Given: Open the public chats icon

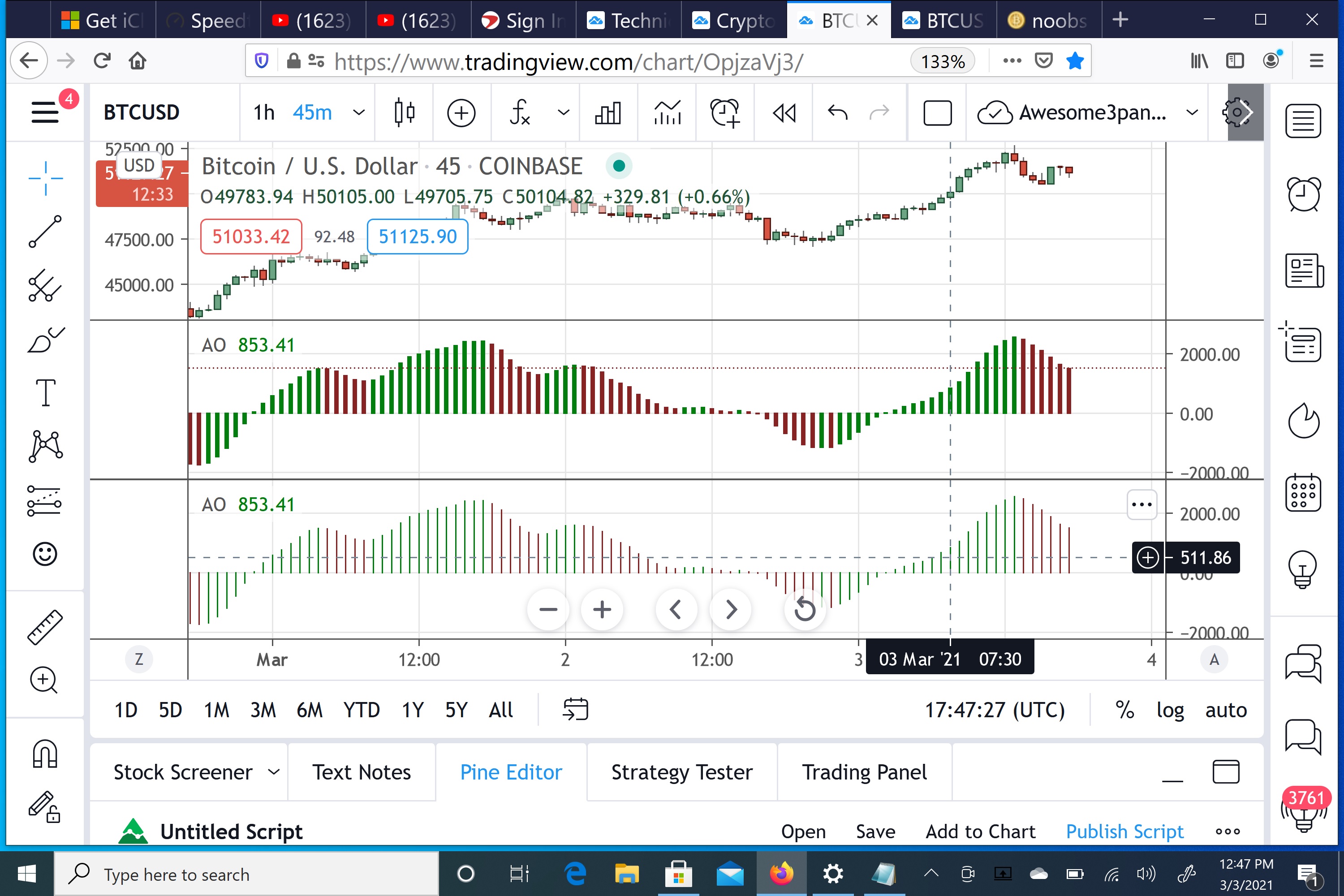Looking at the screenshot, I should [1303, 664].
